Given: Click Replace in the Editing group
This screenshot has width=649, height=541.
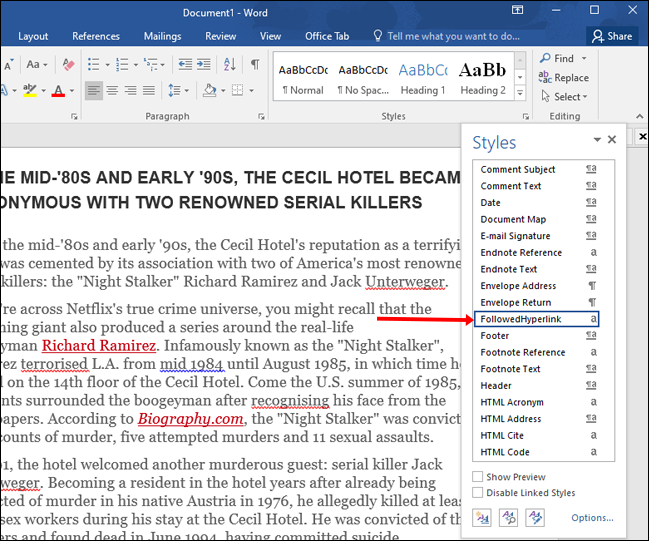Looking at the screenshot, I should (x=564, y=77).
